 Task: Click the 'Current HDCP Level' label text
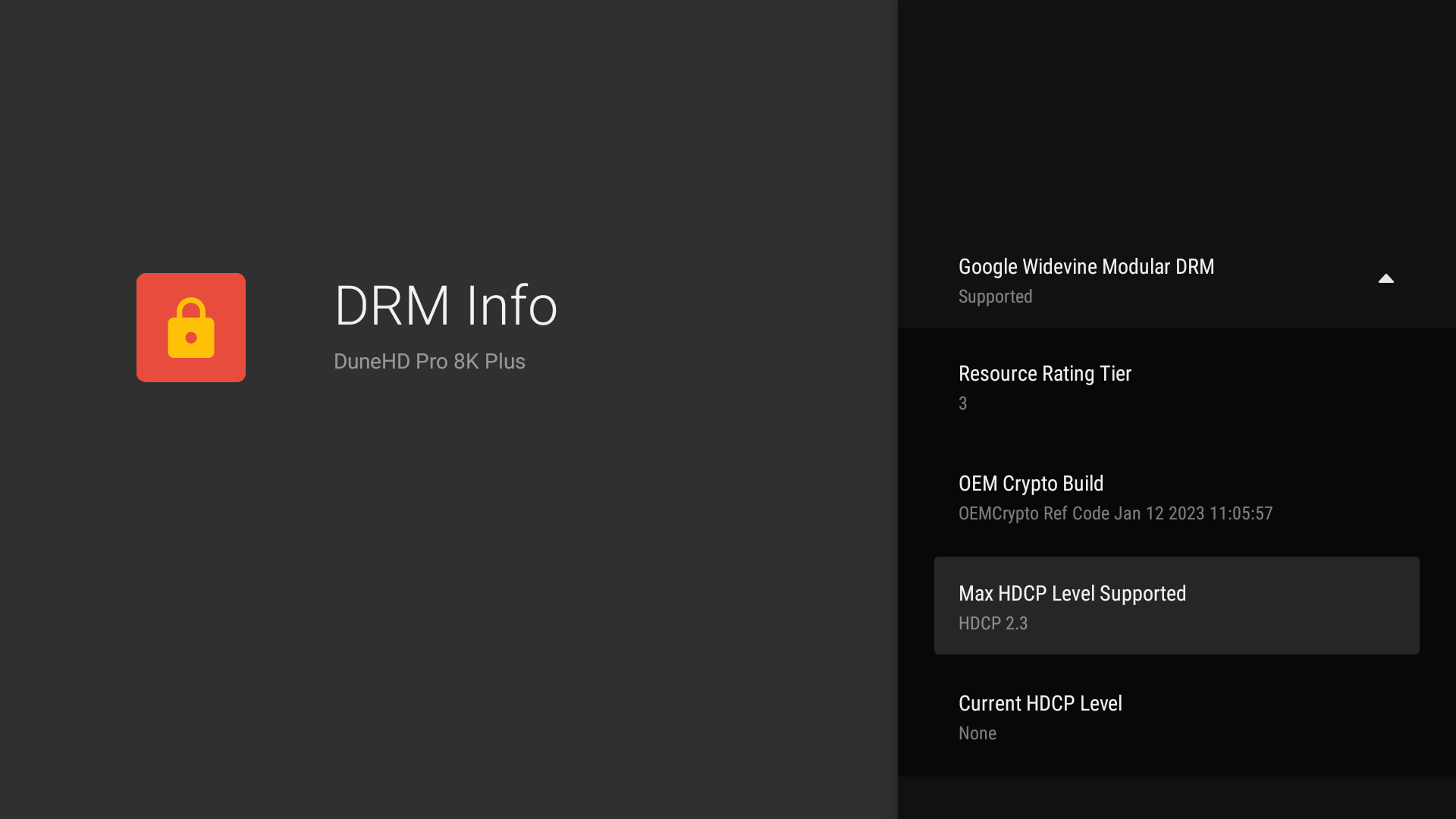pyautogui.click(x=1040, y=704)
